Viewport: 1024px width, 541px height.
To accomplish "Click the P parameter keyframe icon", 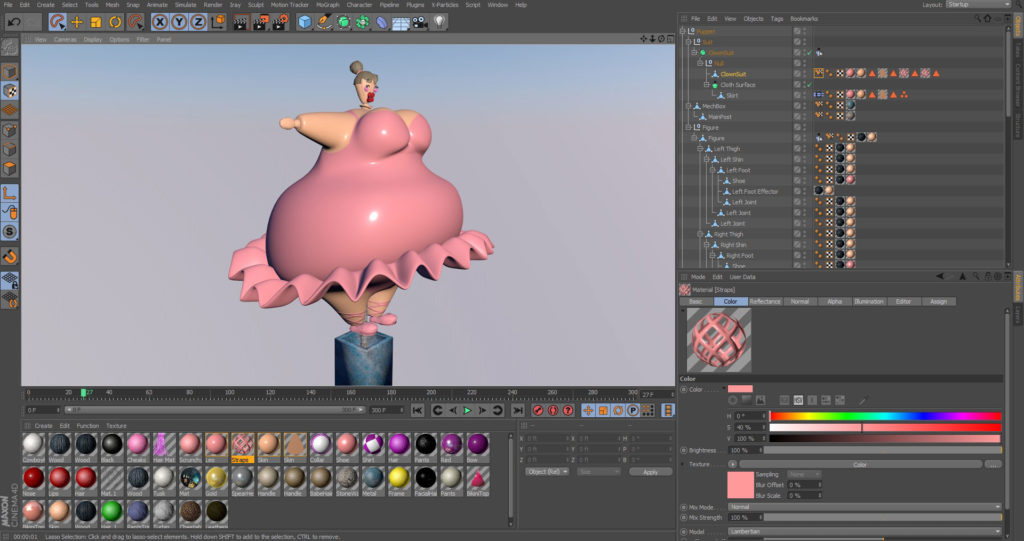I will [633, 410].
